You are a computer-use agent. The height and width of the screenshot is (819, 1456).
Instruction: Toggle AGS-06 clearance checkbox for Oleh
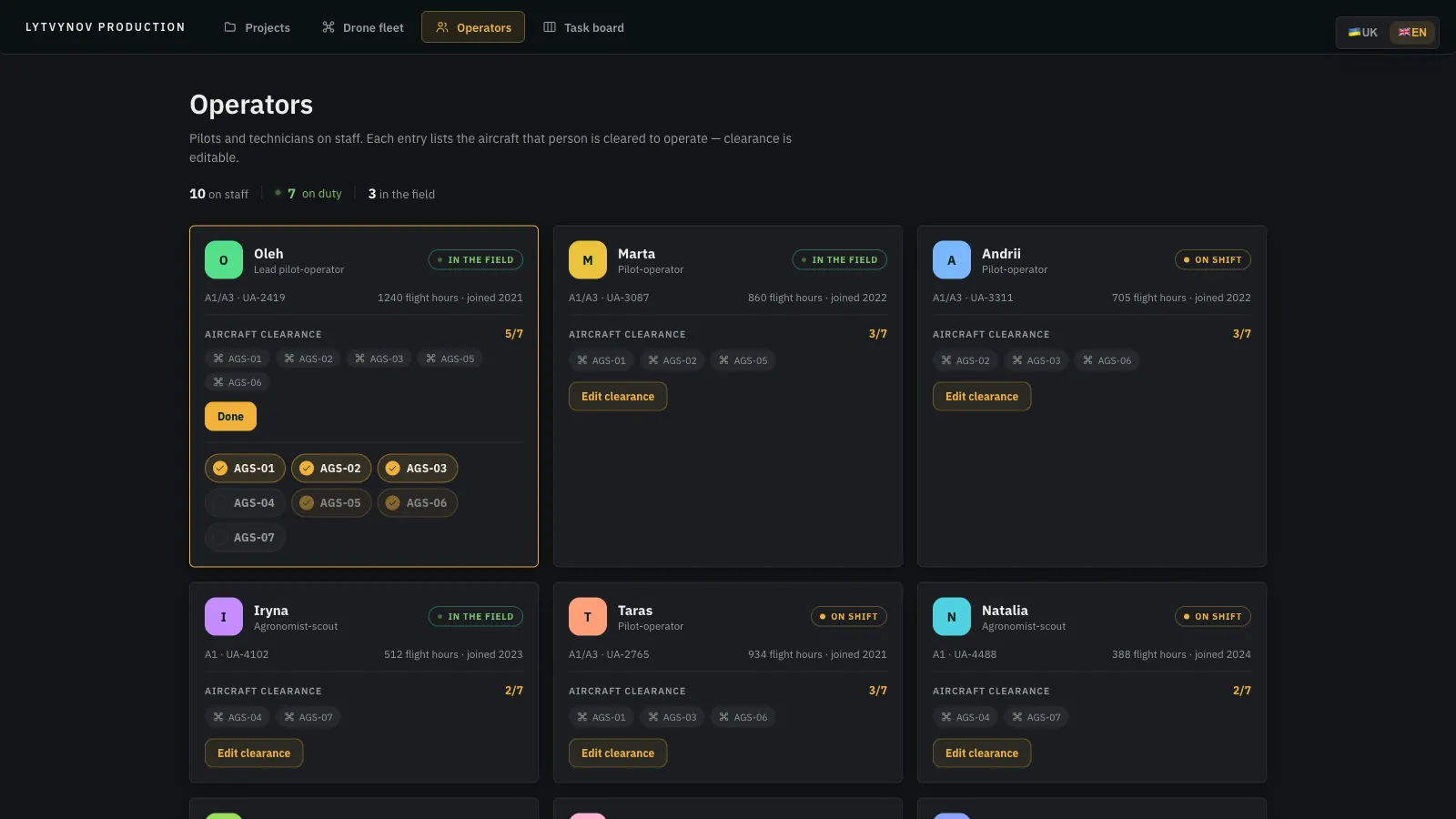pos(418,503)
